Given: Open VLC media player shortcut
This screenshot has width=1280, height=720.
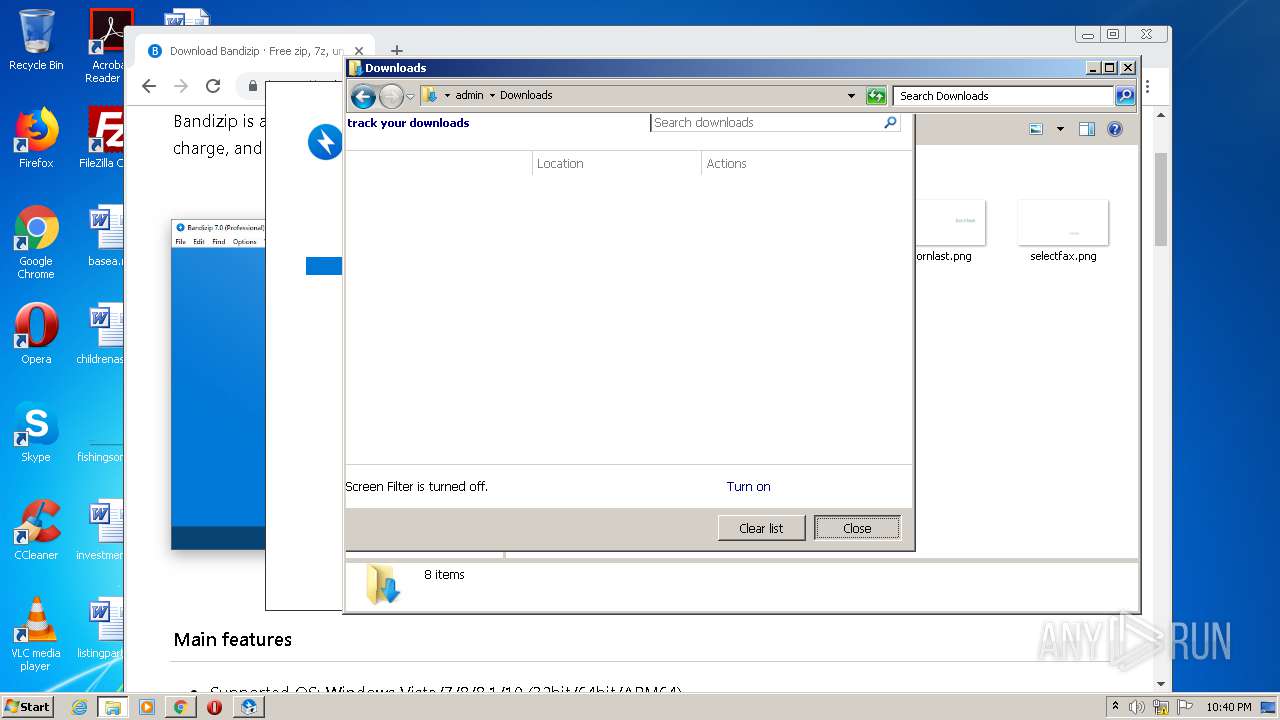Looking at the screenshot, I should click(x=36, y=634).
